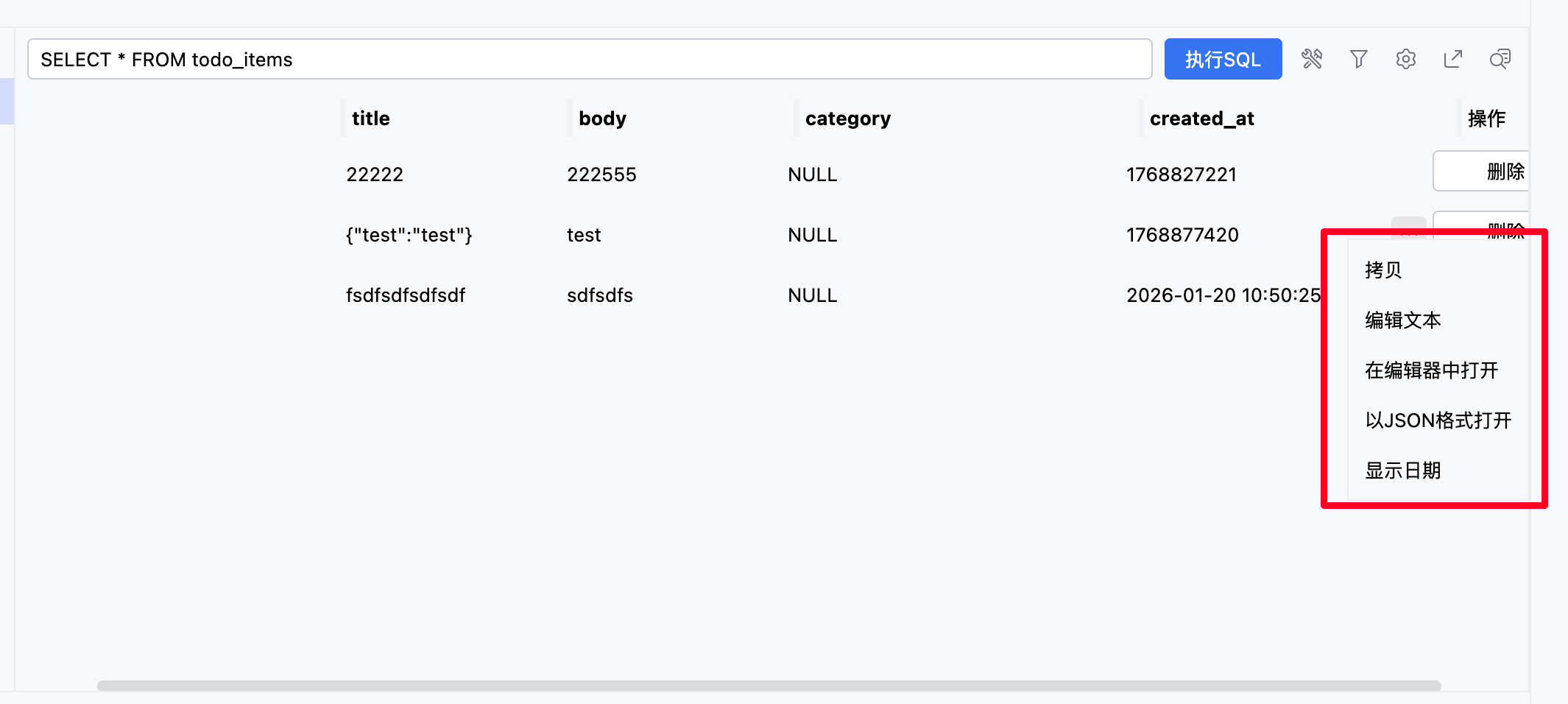The height and width of the screenshot is (704, 1568).
Task: Click the 2026-01-20 10:50:25 date cell
Action: (x=1223, y=295)
